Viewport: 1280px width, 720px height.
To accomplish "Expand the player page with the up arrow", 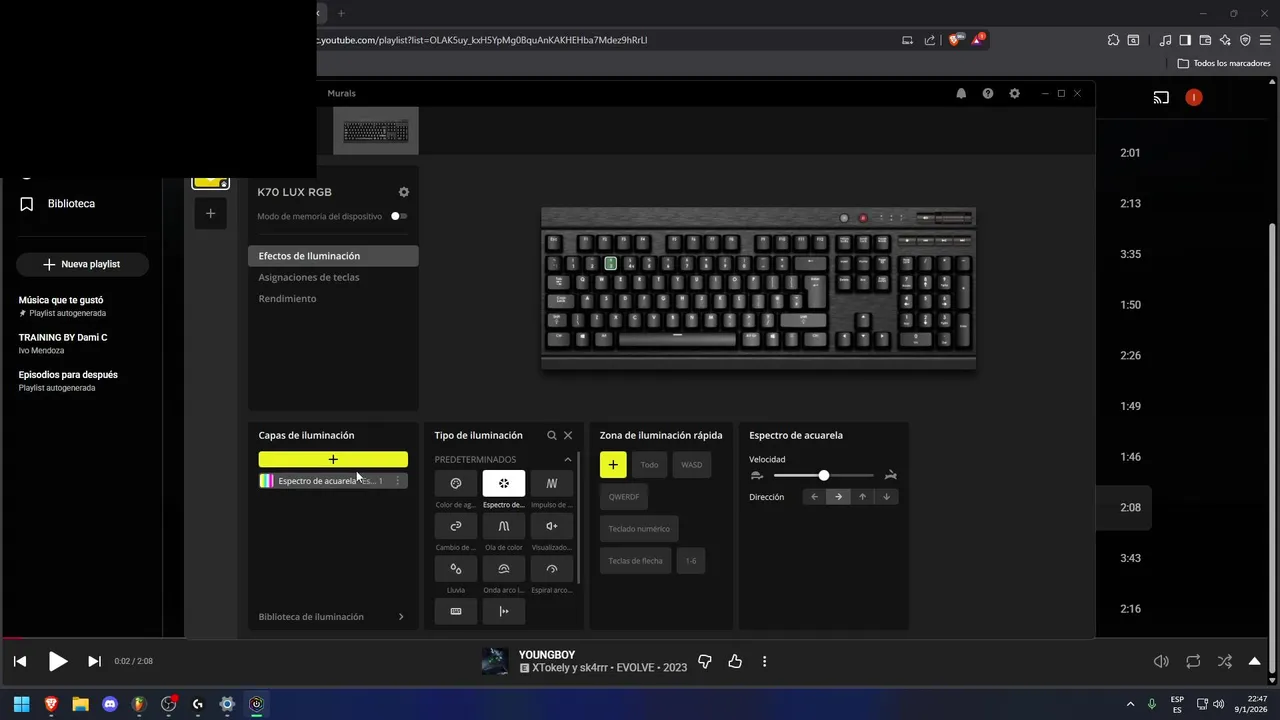I will click(x=1255, y=661).
